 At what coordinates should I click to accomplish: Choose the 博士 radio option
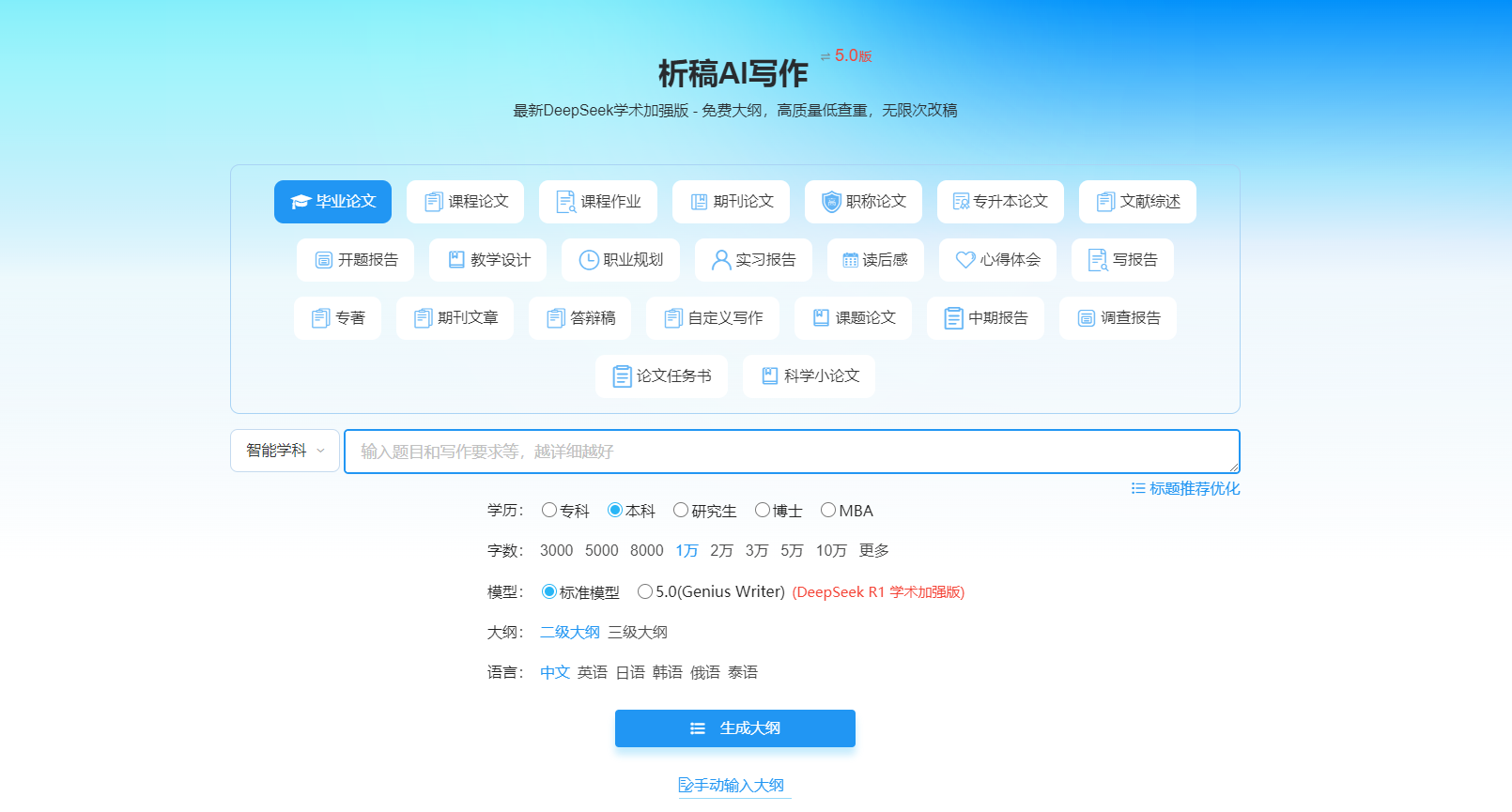pos(763,511)
